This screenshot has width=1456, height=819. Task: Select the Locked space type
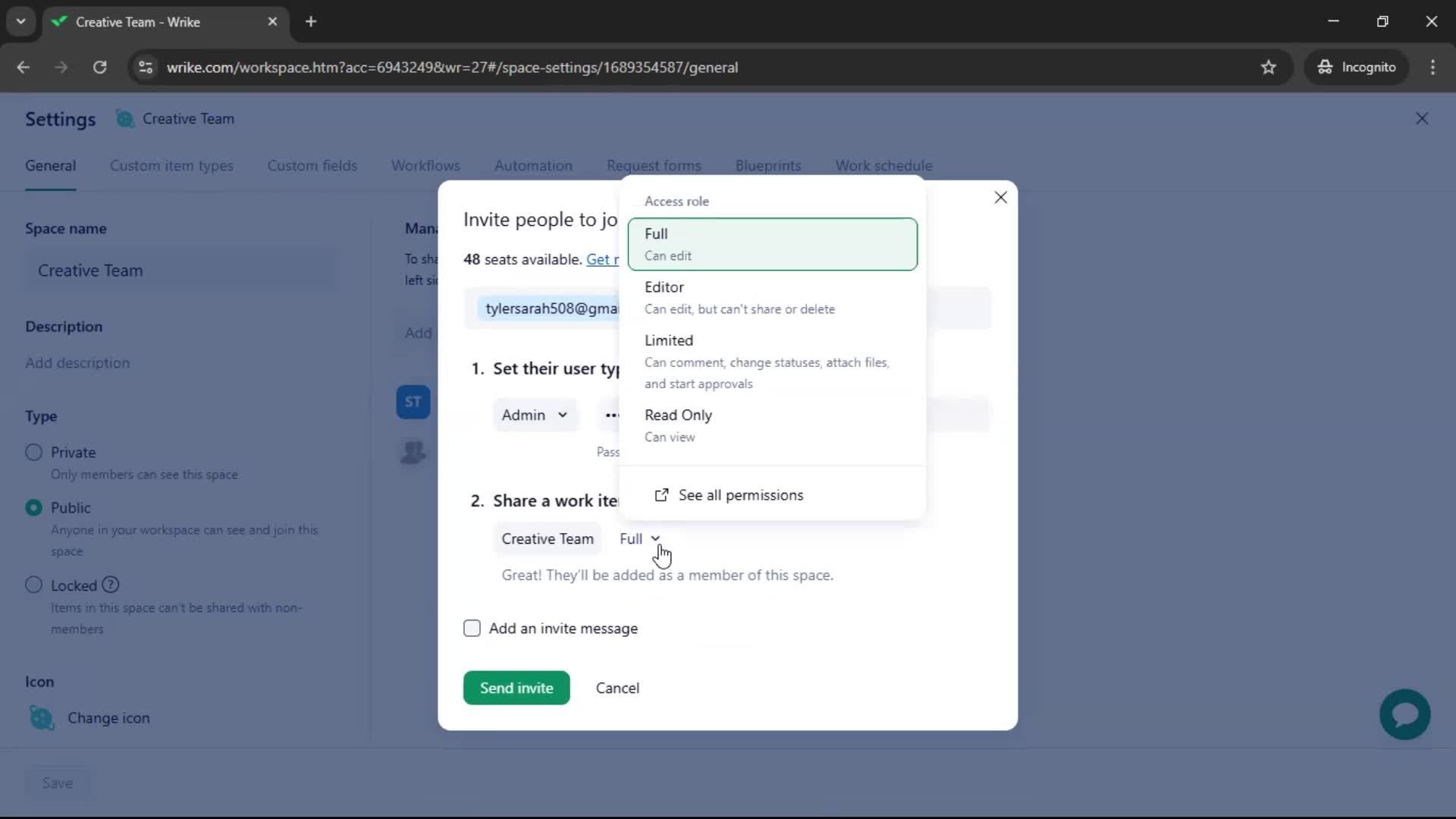(33, 585)
